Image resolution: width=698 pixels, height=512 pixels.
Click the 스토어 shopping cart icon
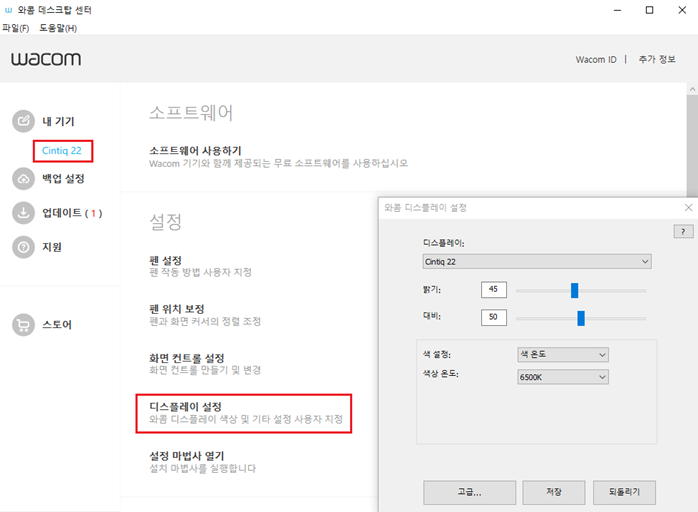pos(23,325)
